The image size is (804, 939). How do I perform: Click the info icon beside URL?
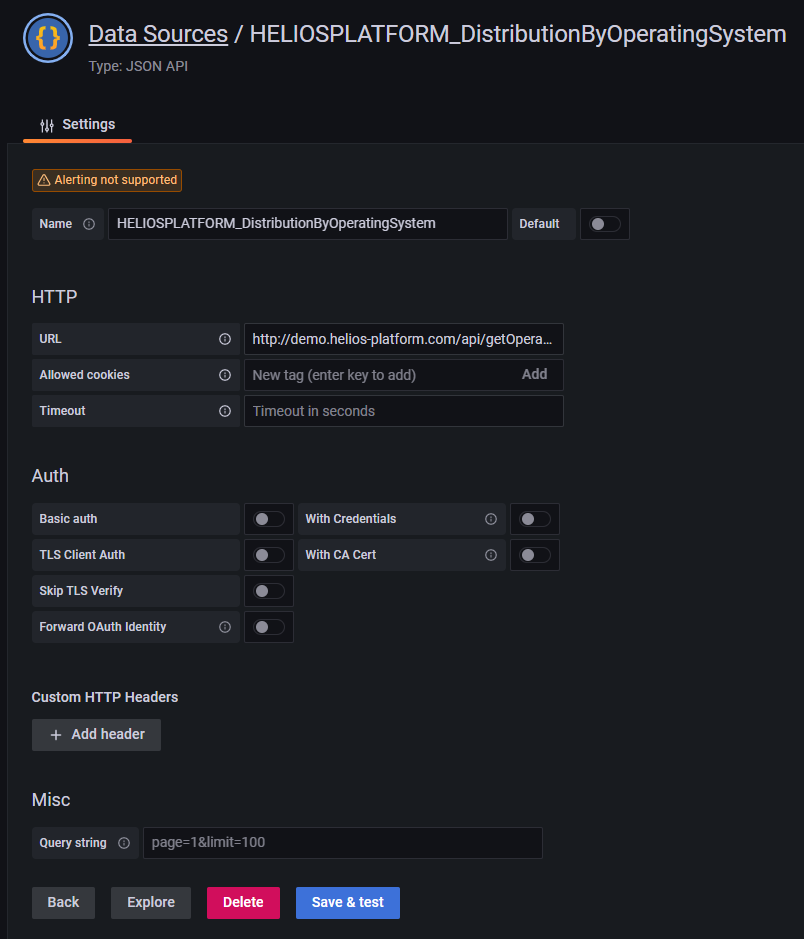coord(224,339)
